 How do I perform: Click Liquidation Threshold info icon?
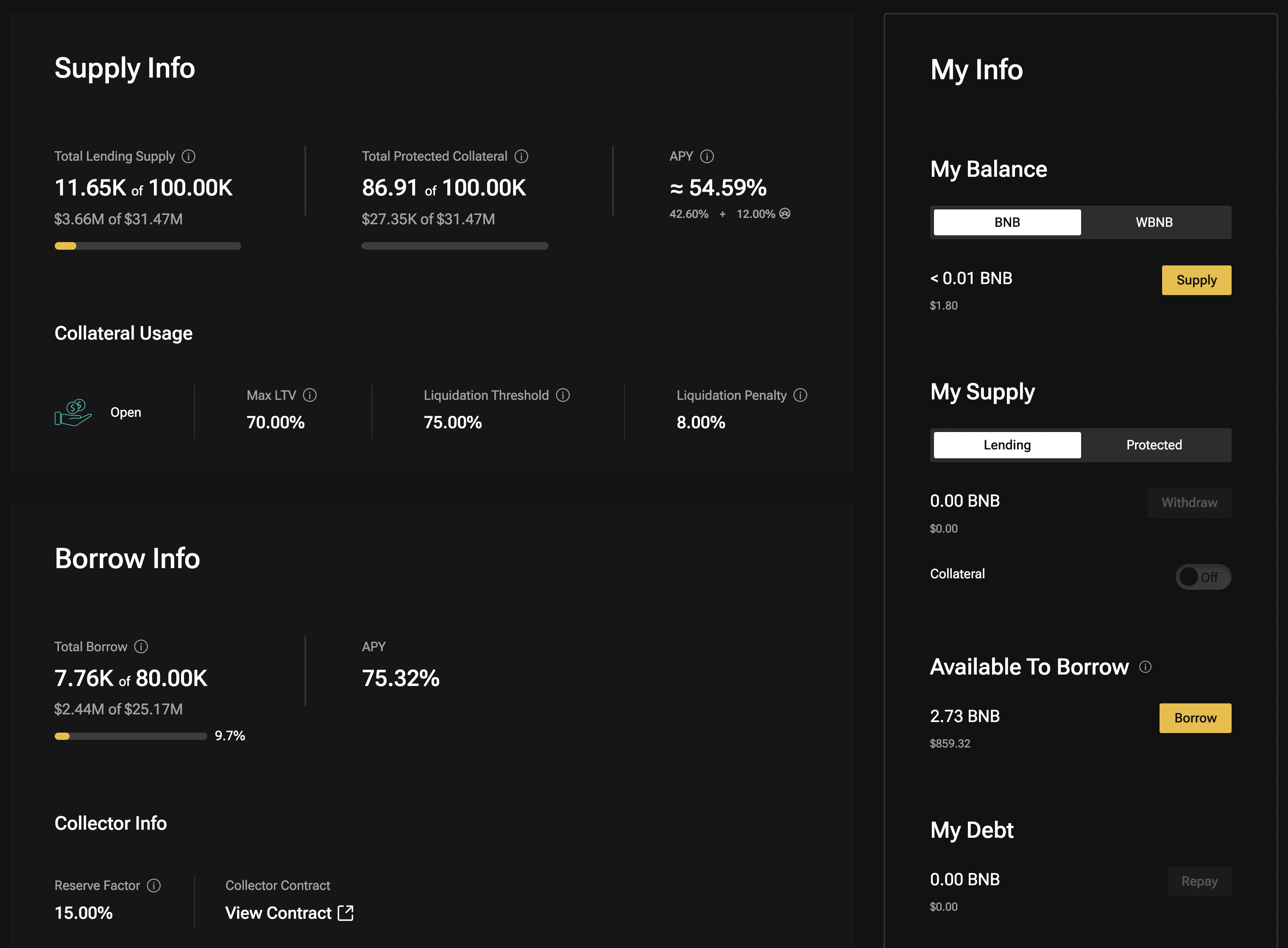[563, 395]
